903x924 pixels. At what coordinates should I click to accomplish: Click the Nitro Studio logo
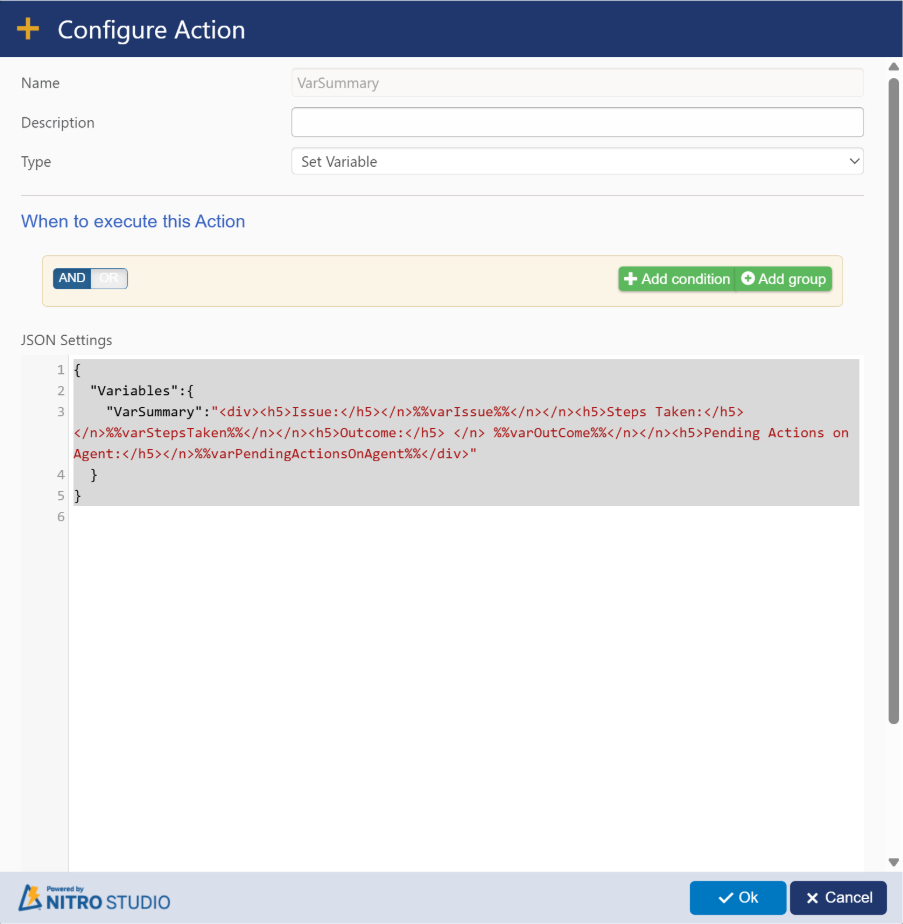95,897
